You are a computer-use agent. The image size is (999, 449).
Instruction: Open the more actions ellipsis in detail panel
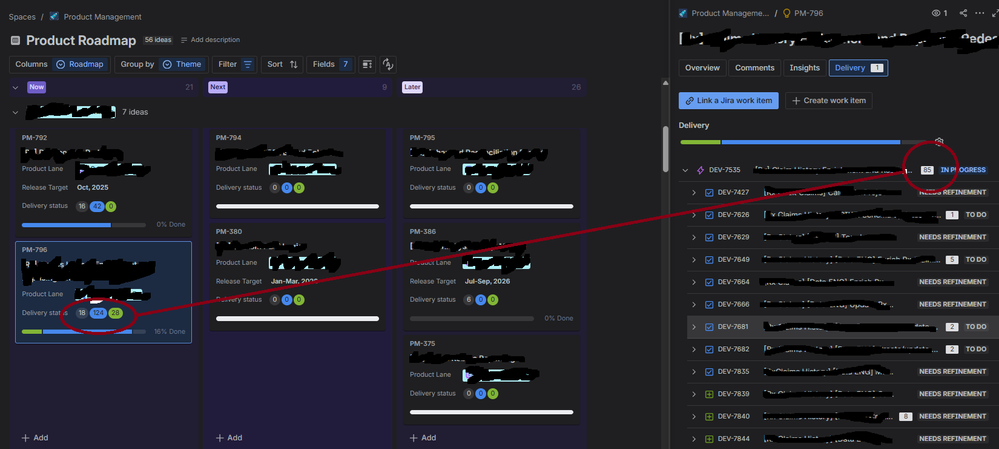(x=980, y=13)
